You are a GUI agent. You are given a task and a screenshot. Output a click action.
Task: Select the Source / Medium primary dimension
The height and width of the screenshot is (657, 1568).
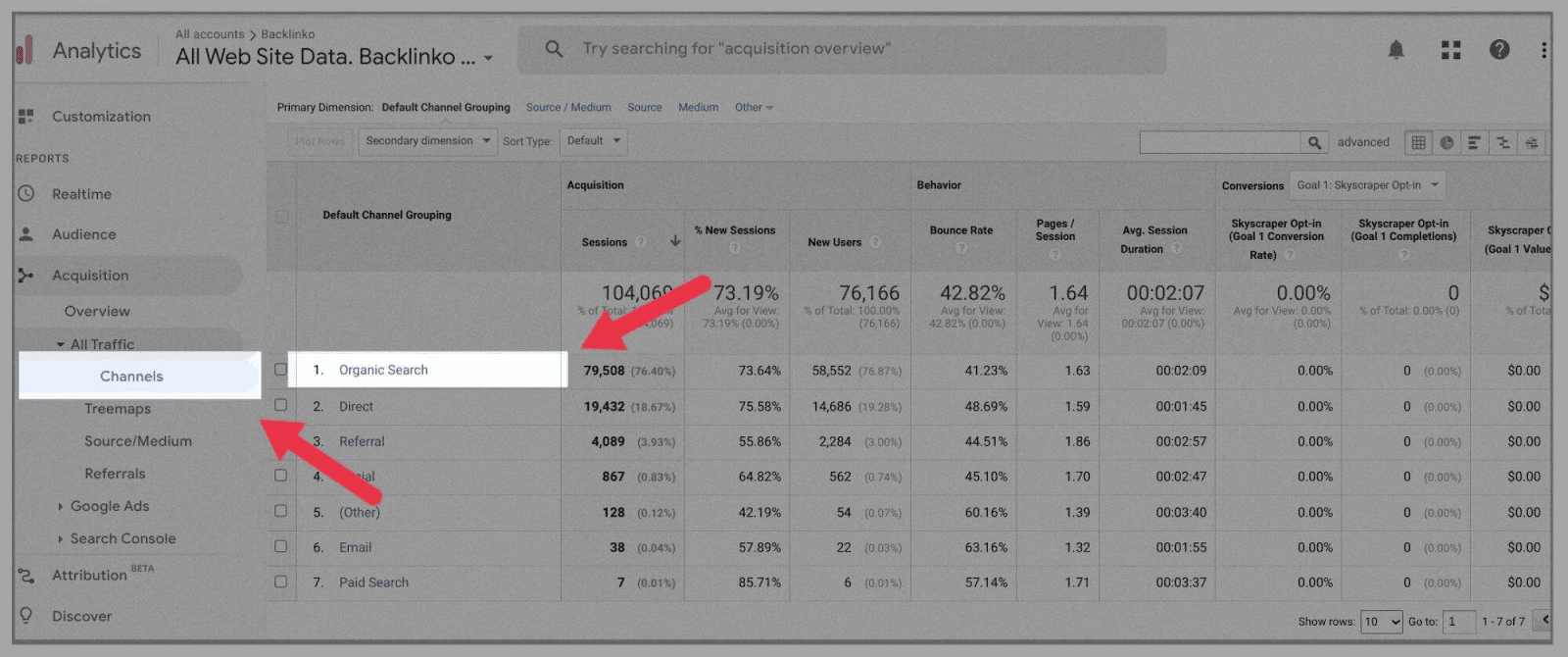point(568,108)
